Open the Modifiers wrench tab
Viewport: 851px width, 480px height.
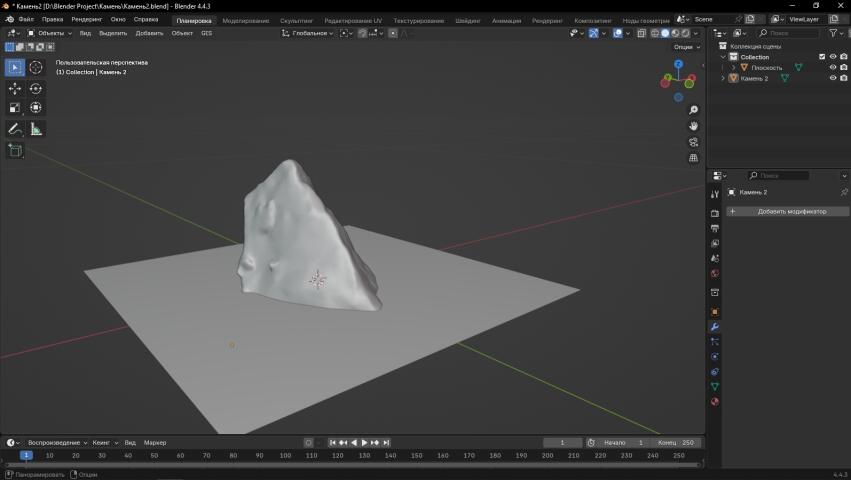pos(715,327)
